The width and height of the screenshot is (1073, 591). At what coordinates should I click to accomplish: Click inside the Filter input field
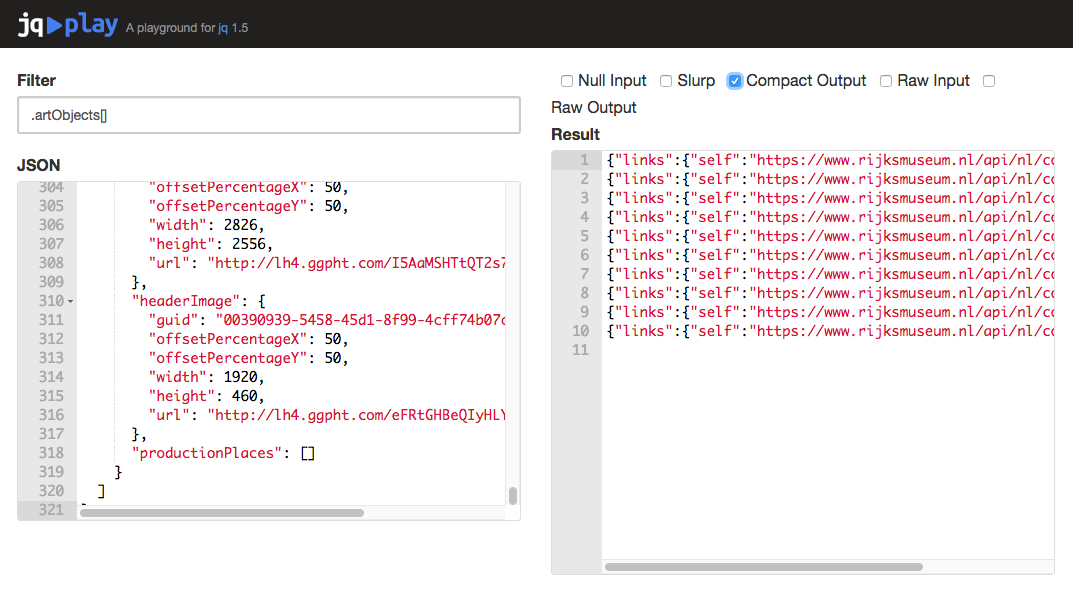coord(268,115)
